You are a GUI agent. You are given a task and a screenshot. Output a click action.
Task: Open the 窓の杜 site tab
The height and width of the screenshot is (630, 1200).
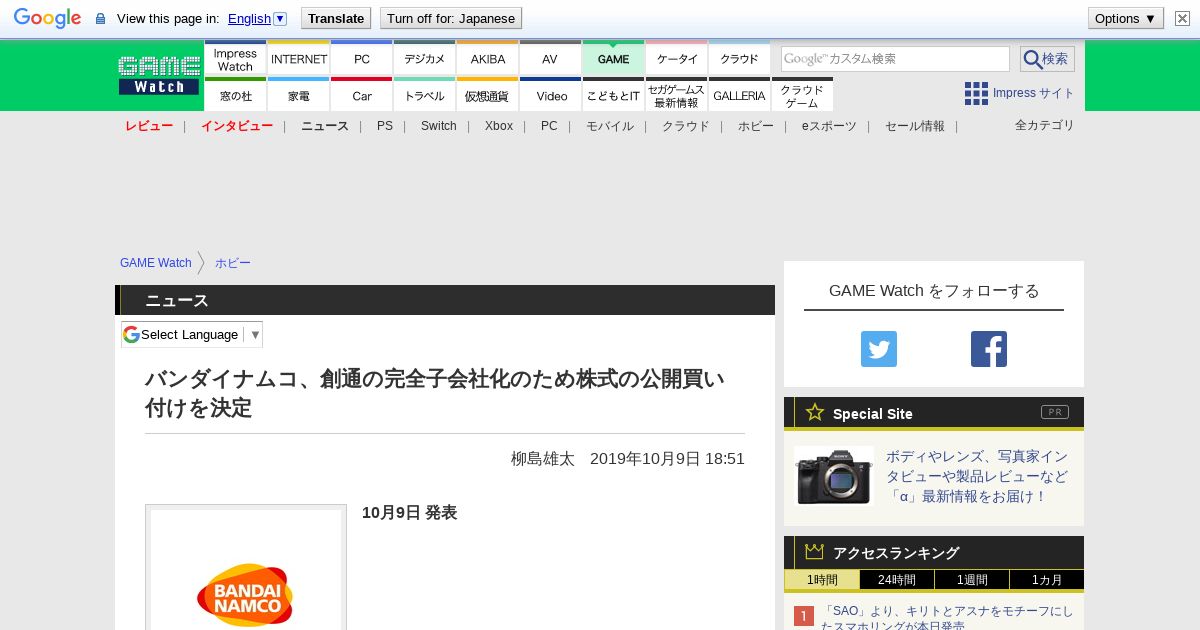click(235, 95)
